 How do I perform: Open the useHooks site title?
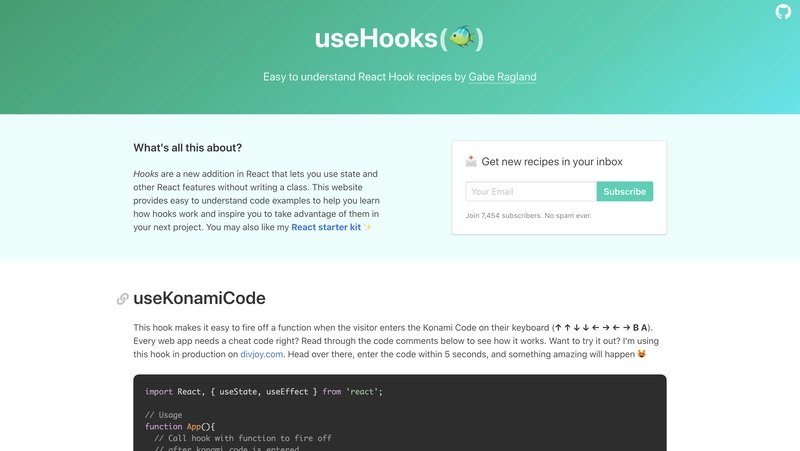click(x=399, y=38)
